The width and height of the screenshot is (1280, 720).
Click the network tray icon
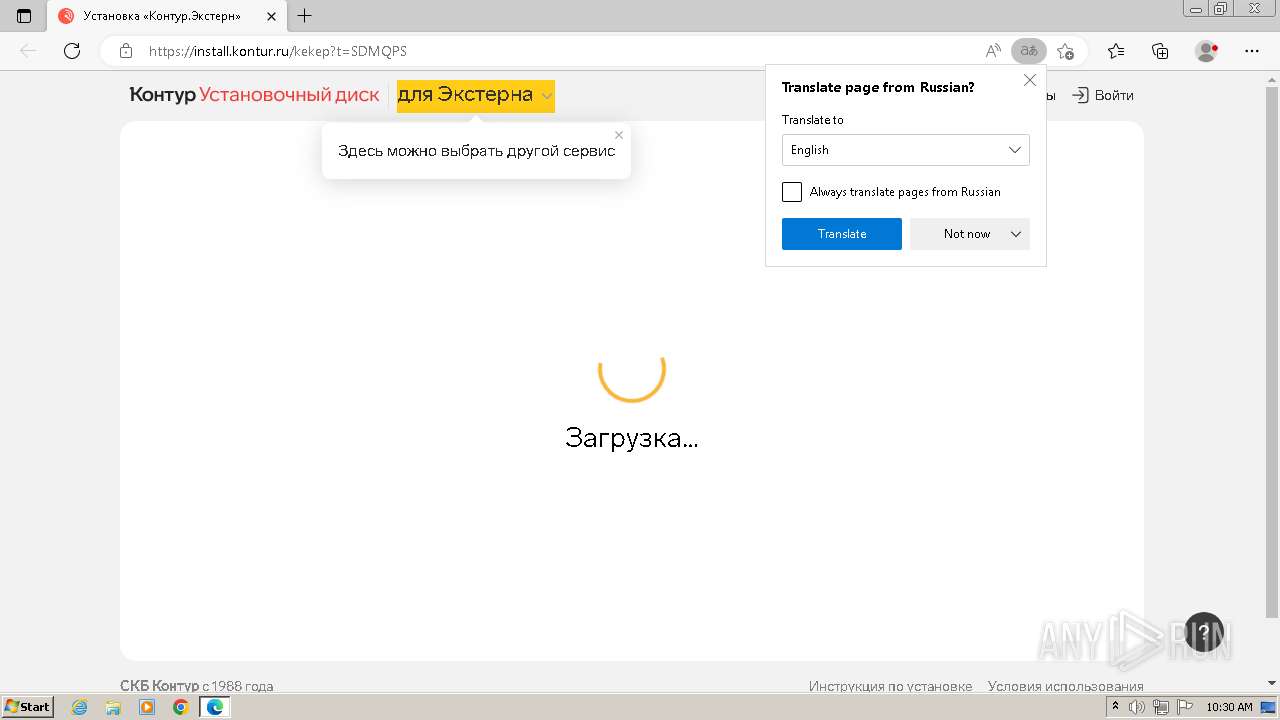click(x=1161, y=707)
